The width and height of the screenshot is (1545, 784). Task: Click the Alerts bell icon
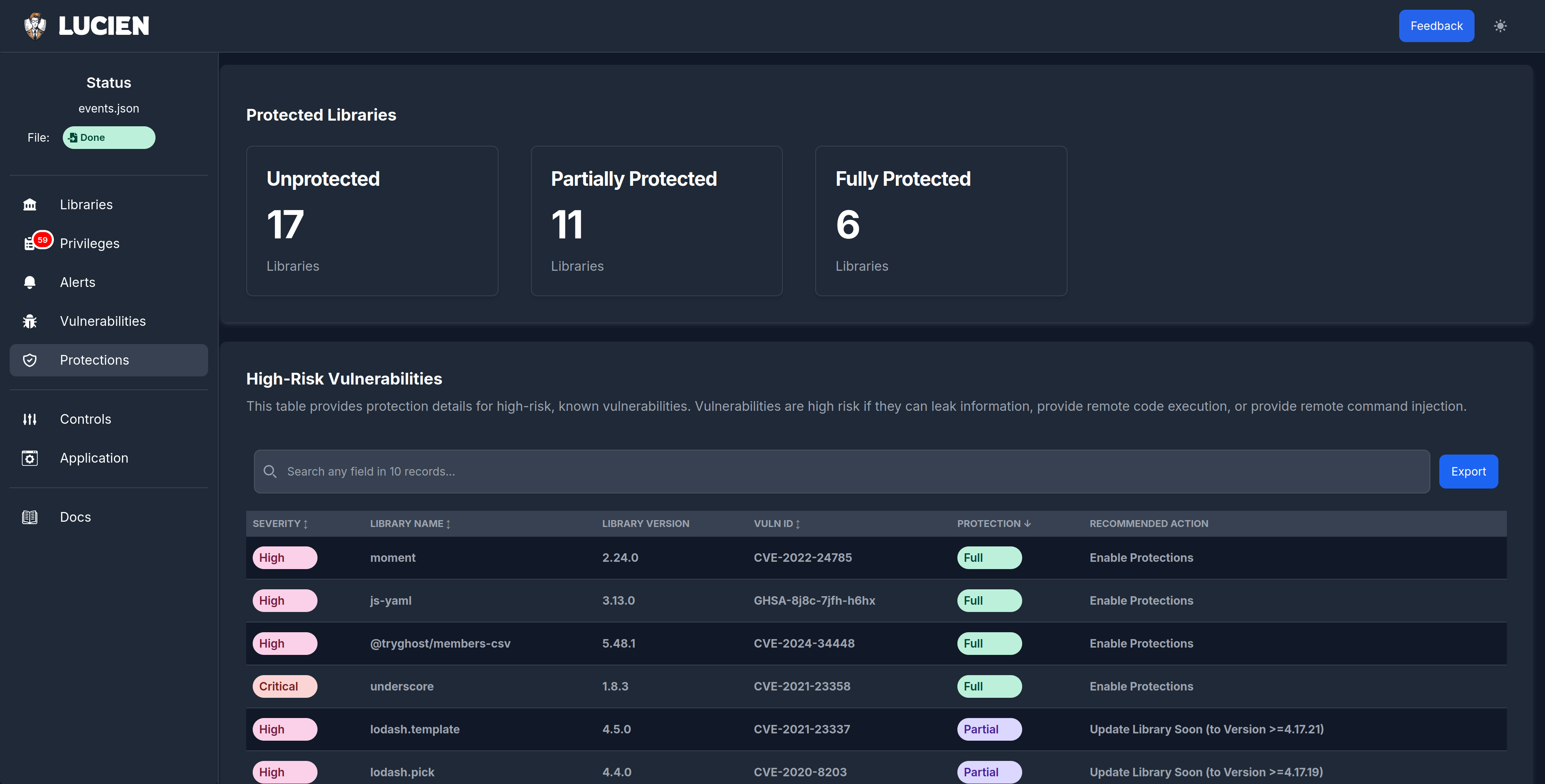(x=30, y=282)
